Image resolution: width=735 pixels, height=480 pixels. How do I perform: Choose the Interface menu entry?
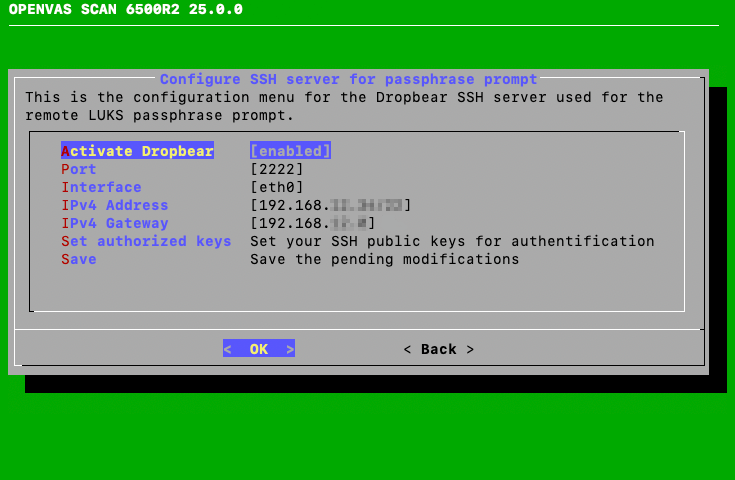[x=101, y=187]
